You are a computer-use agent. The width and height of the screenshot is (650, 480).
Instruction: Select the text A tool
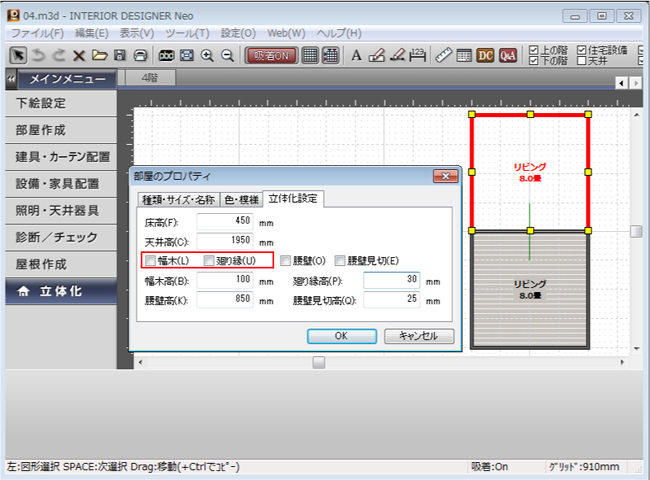click(356, 56)
